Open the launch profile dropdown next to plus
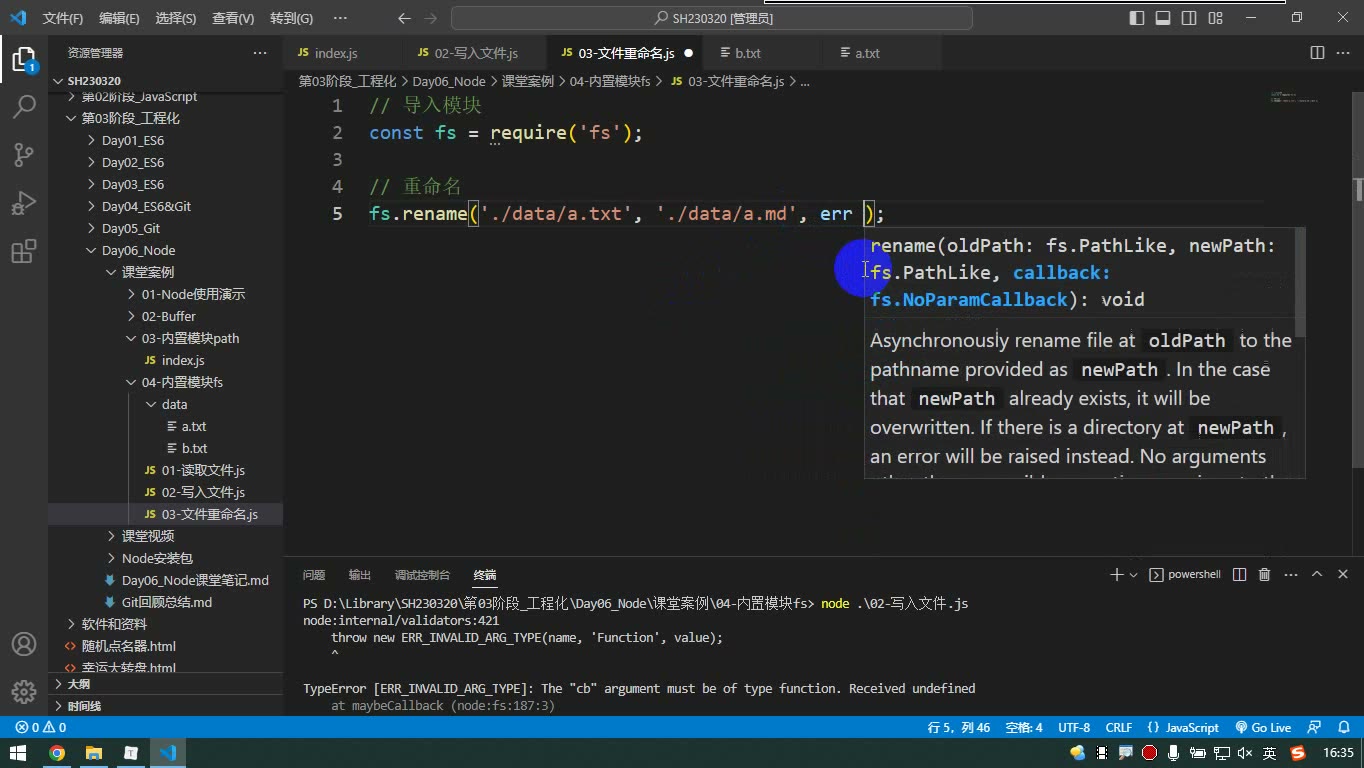Viewport: 1364px width, 768px height. [1133, 575]
